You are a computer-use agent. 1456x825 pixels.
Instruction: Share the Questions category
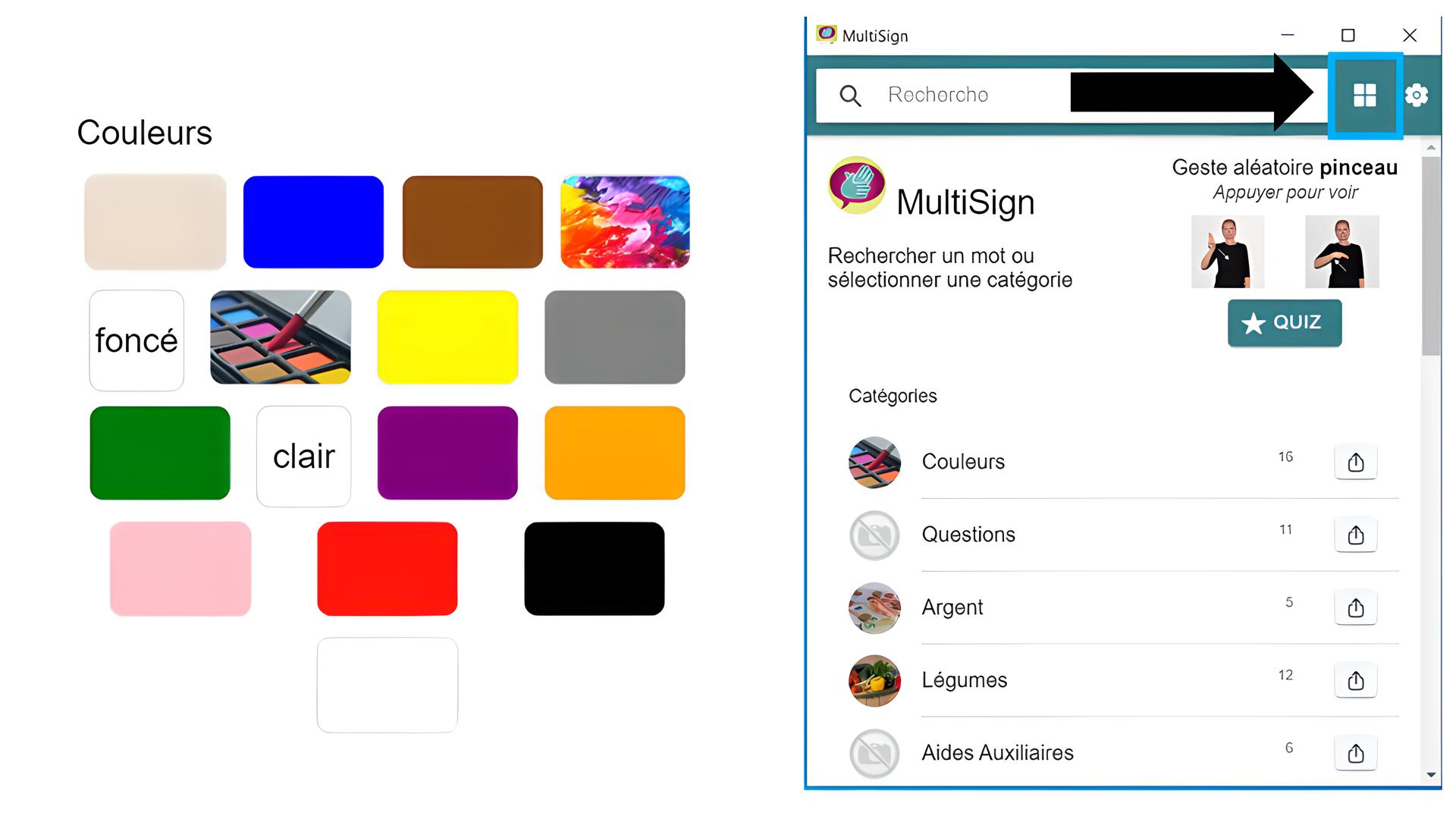(x=1356, y=535)
